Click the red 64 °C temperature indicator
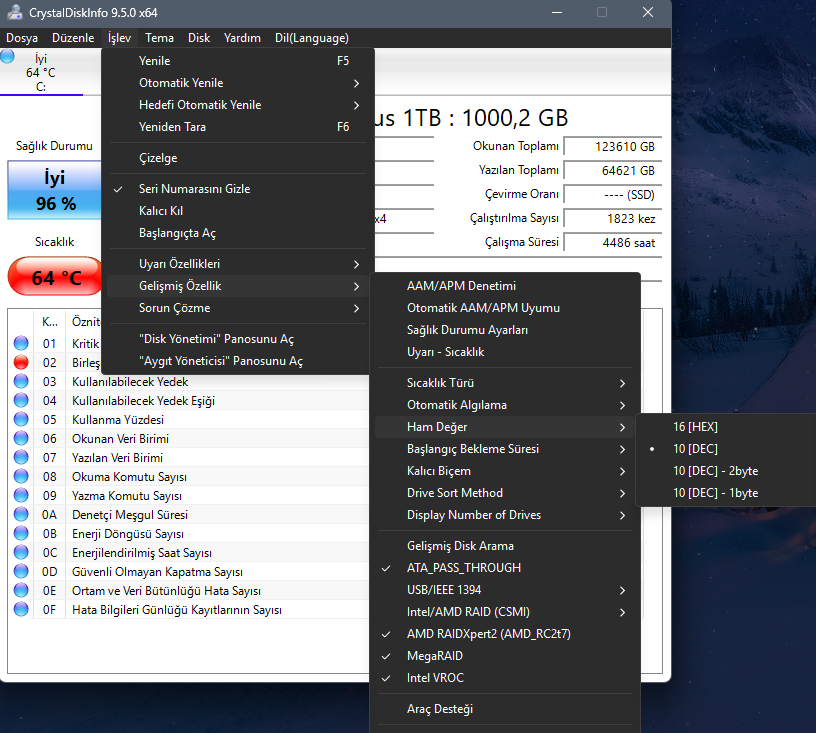The image size is (816, 733). [55, 276]
